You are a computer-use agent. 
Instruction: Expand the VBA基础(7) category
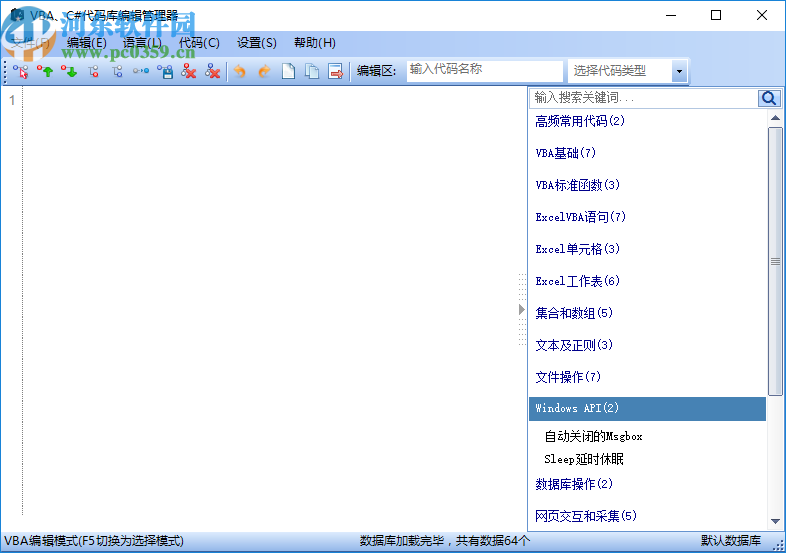tap(565, 153)
